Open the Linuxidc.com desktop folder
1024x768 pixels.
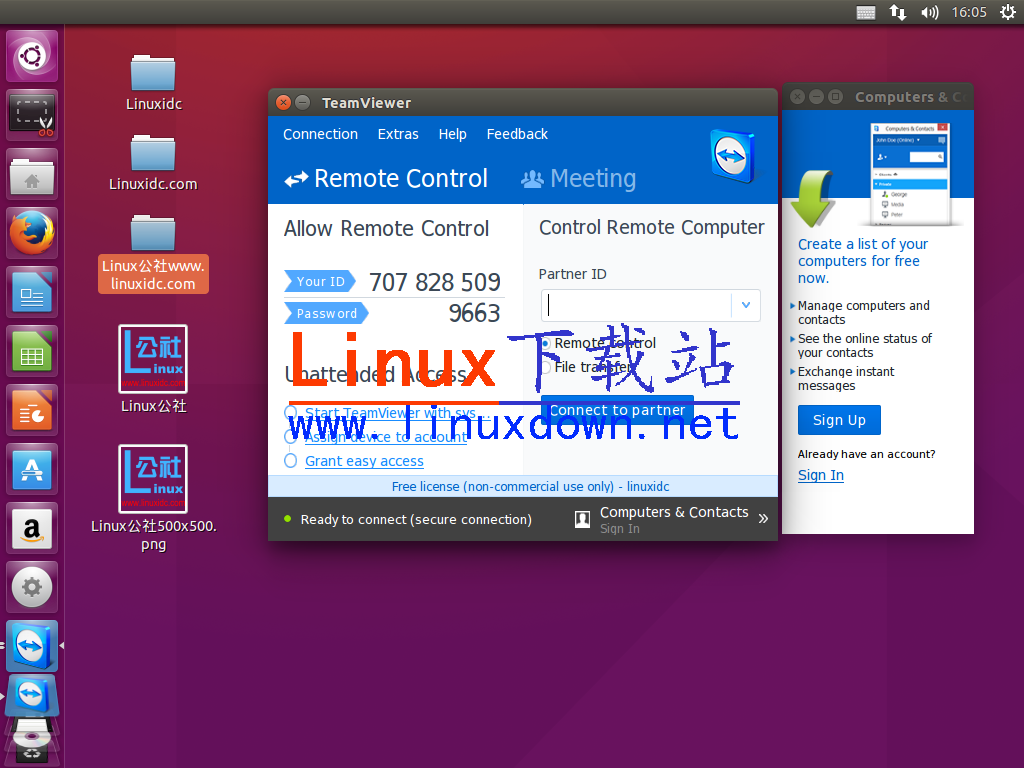click(x=153, y=163)
